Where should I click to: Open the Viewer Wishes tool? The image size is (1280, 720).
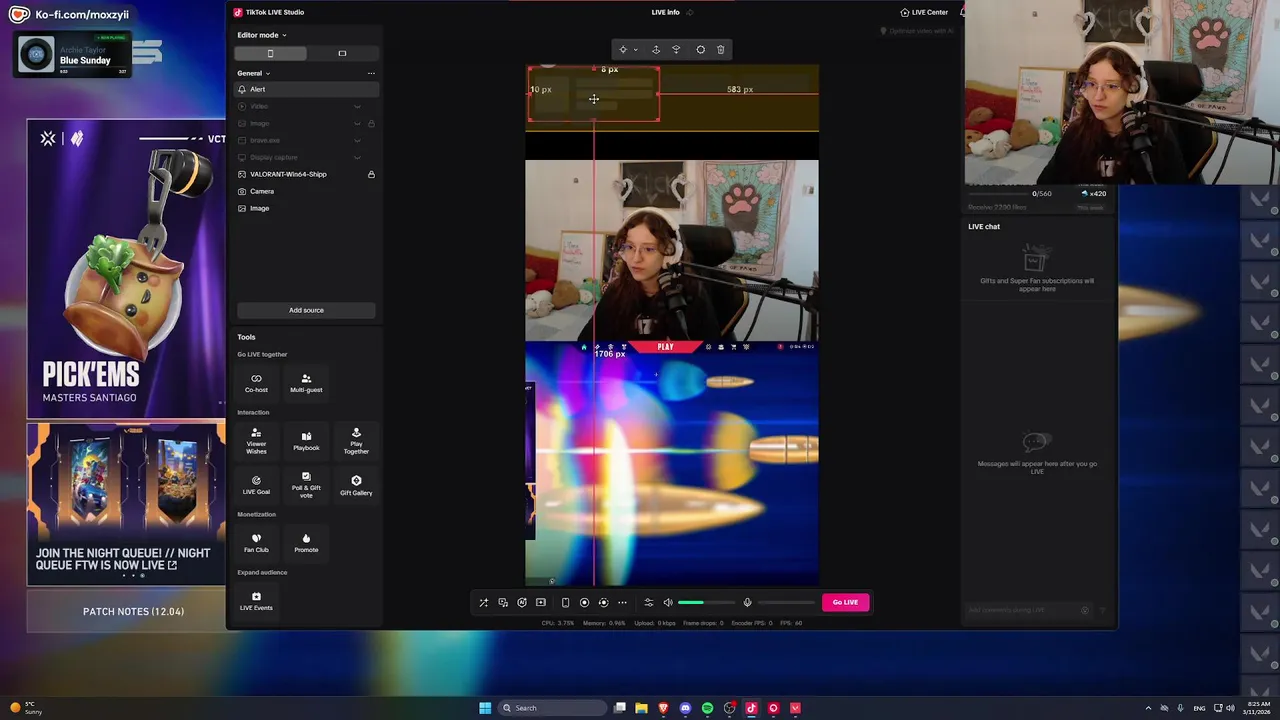click(x=256, y=441)
